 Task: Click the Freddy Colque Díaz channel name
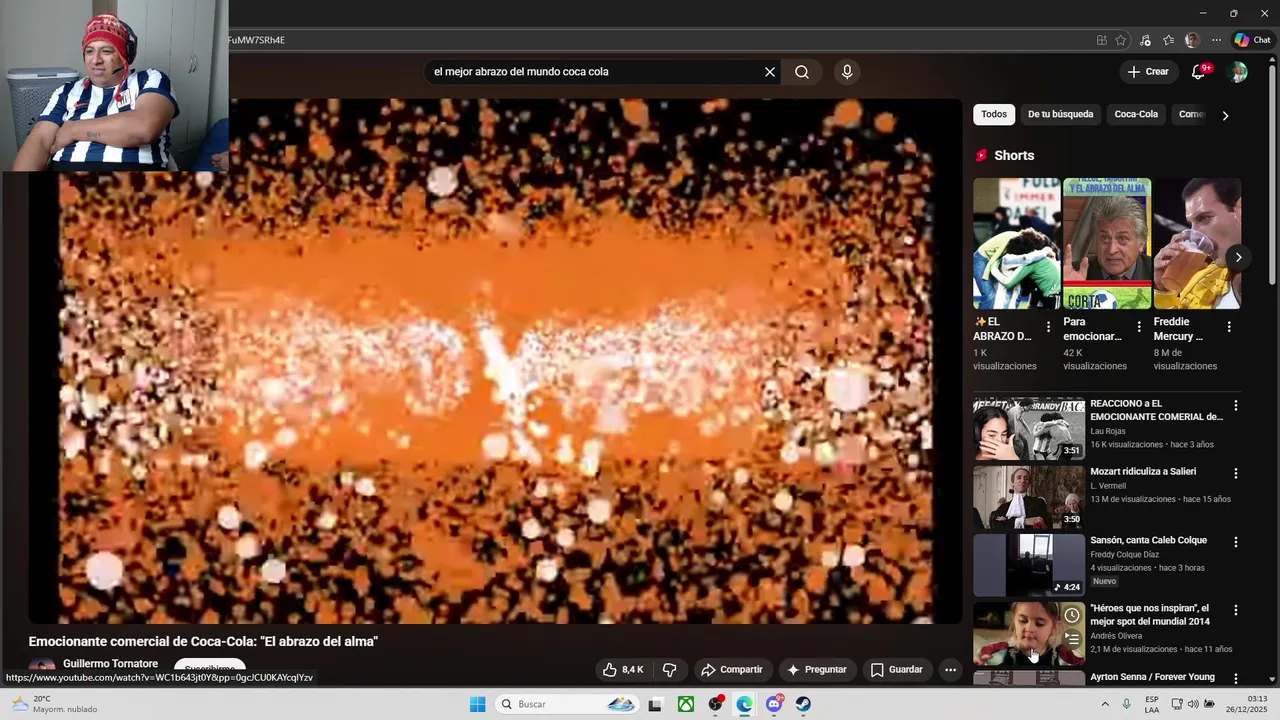pyautogui.click(x=1125, y=554)
